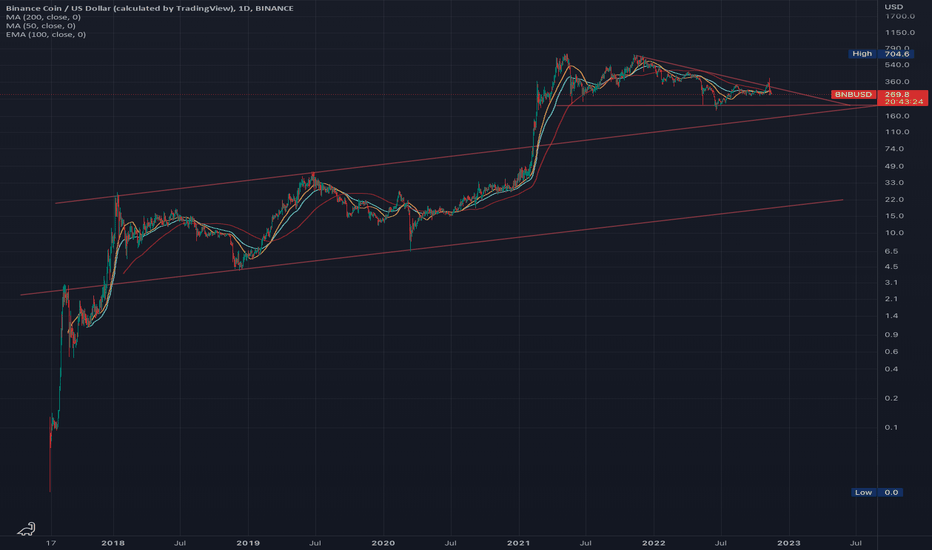Click the 17 label on time axis
Viewport: 932px width, 550px height.
point(52,543)
